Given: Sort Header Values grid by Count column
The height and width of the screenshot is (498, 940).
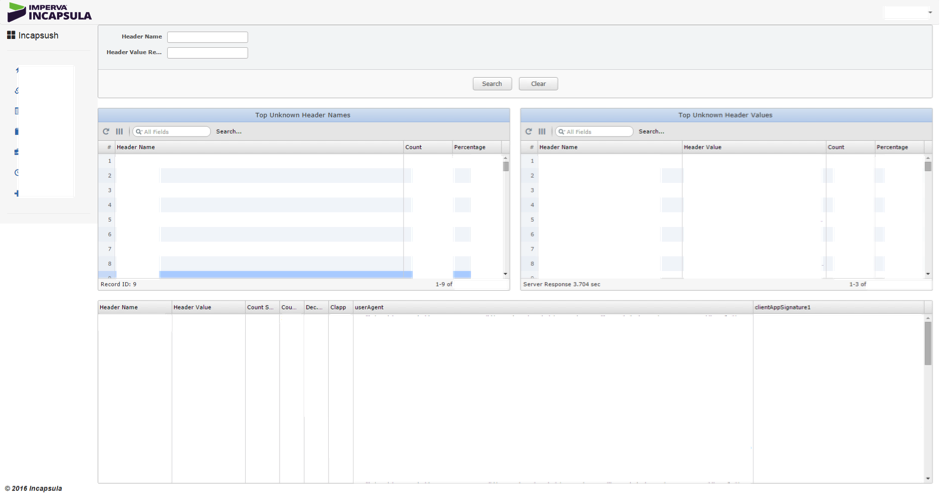Looking at the screenshot, I should pos(851,147).
